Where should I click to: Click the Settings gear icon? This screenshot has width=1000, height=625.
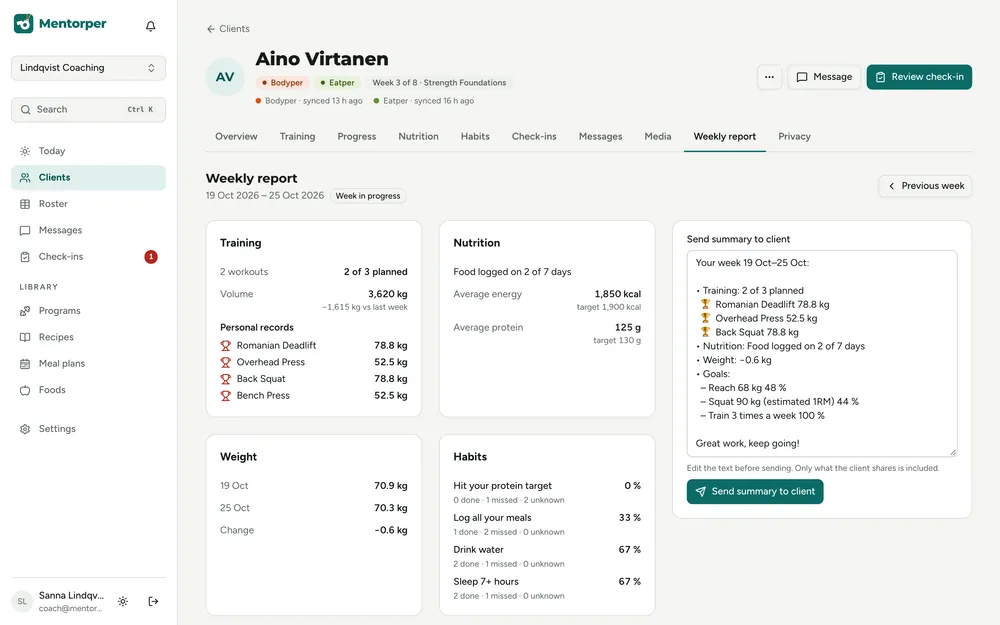coord(25,429)
